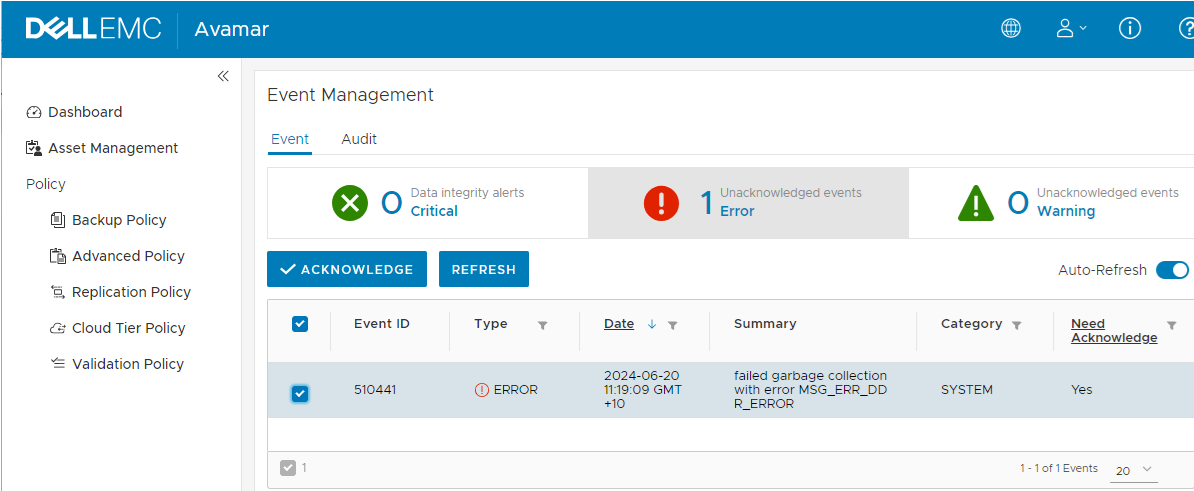Click the information icon in header
The width and height of the screenshot is (1194, 491).
point(1130,29)
